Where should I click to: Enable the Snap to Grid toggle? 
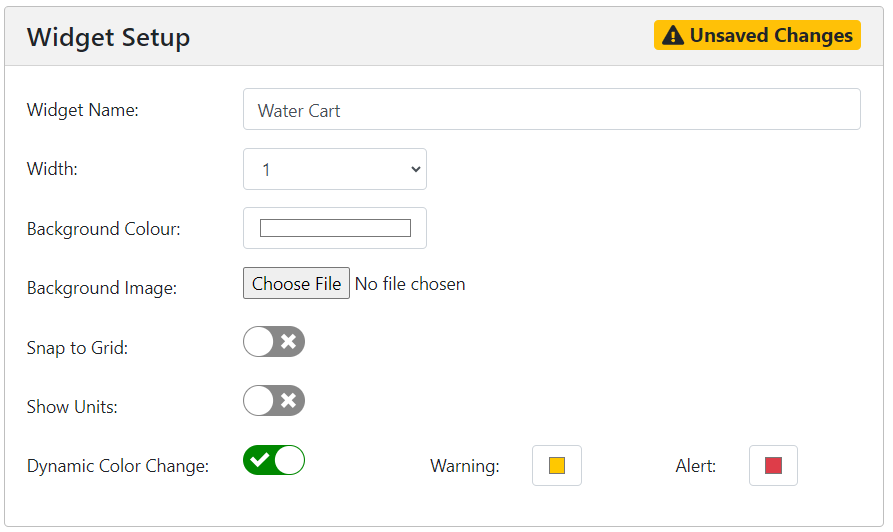[x=274, y=342]
